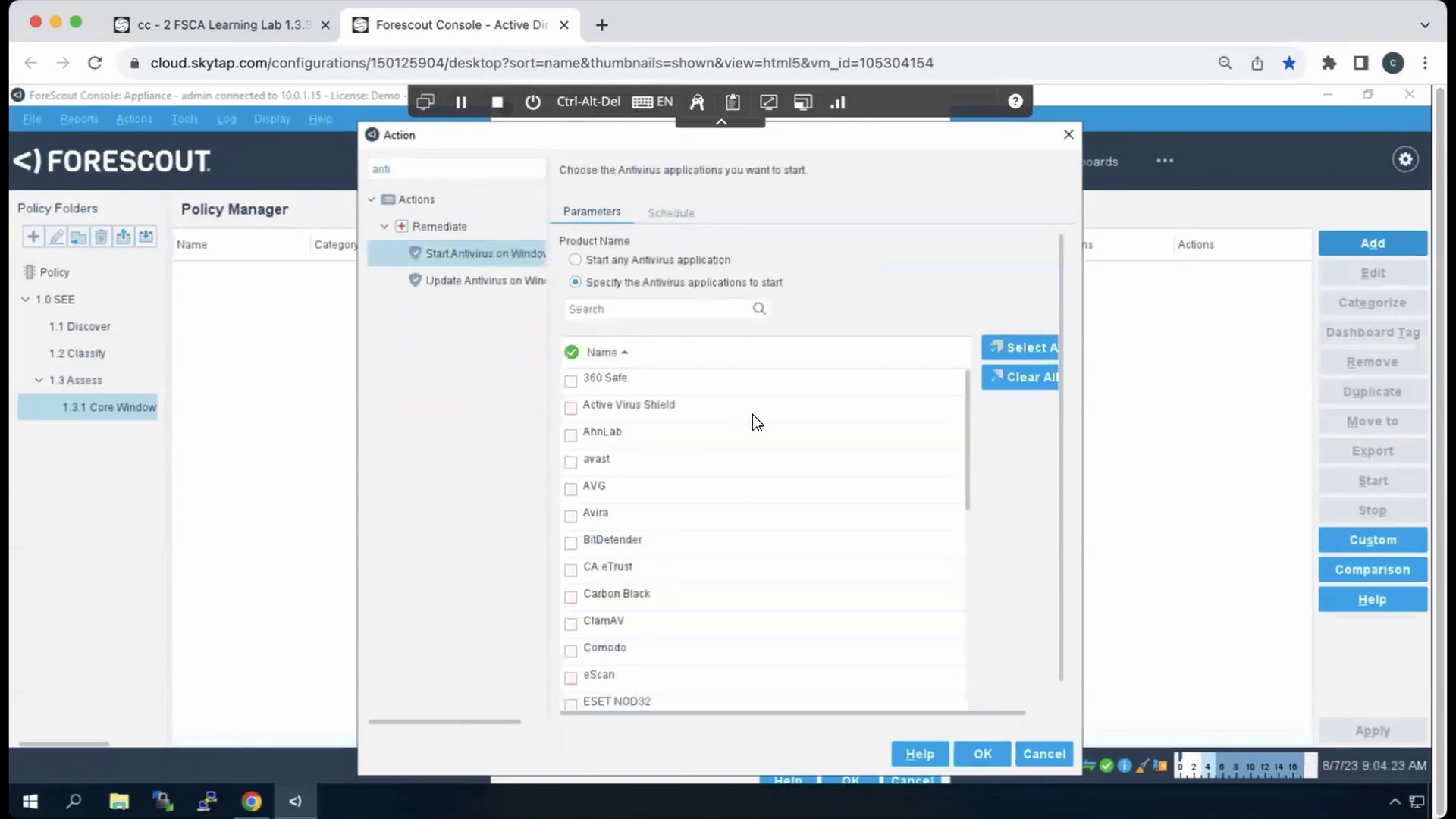
Task: Open Windows Start menu
Action: pos(30,801)
